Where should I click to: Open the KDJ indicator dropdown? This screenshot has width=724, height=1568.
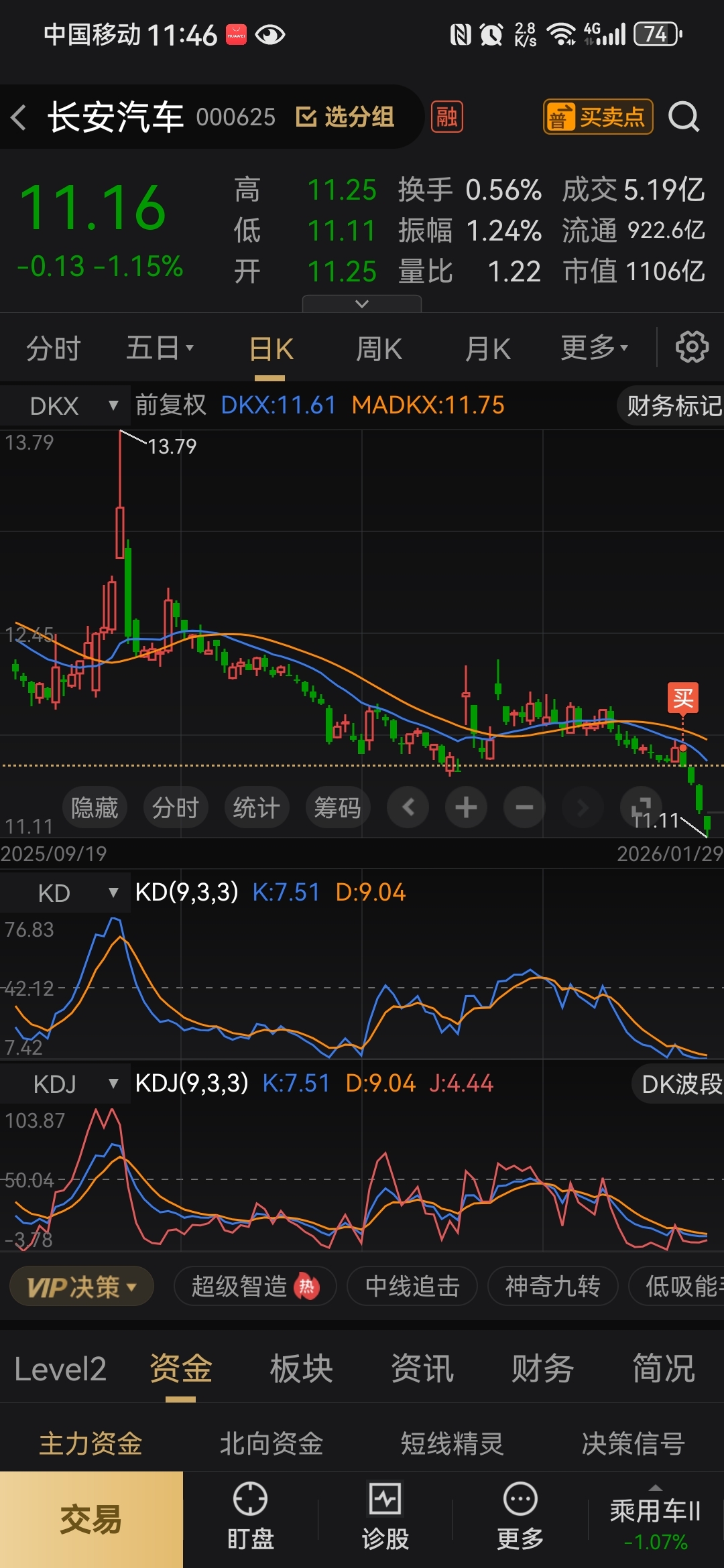(x=65, y=1084)
